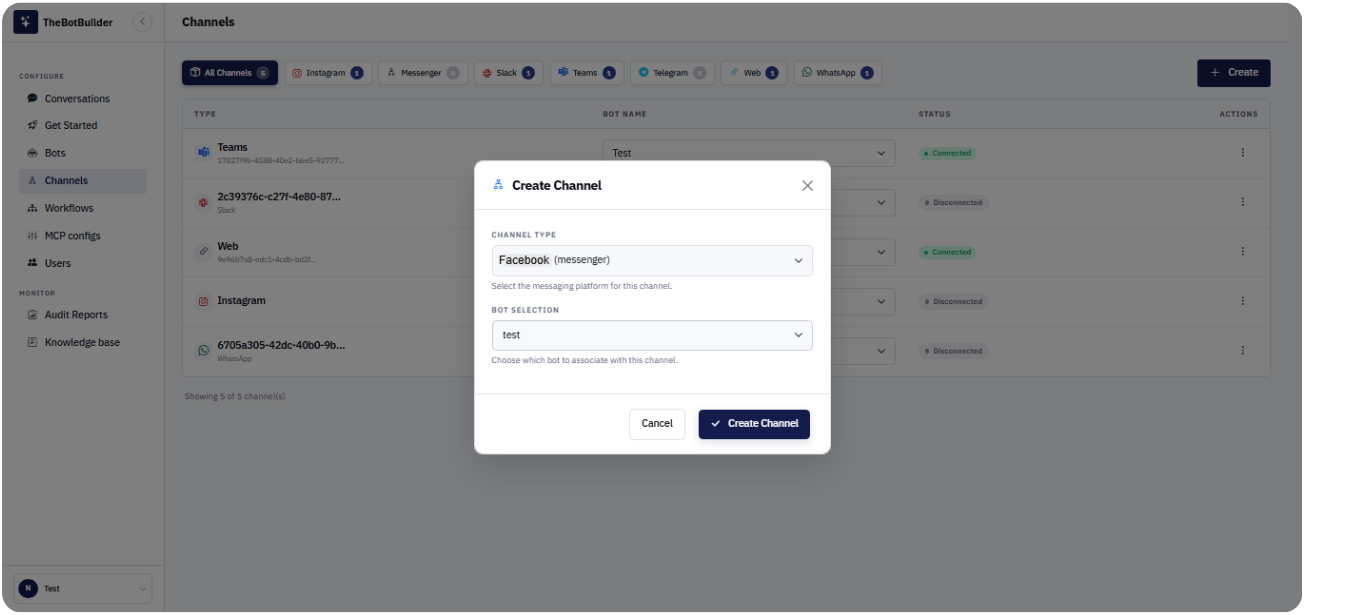Click TheBotBuilder logo icon
This screenshot has height=615, width=1366.
pos(25,22)
